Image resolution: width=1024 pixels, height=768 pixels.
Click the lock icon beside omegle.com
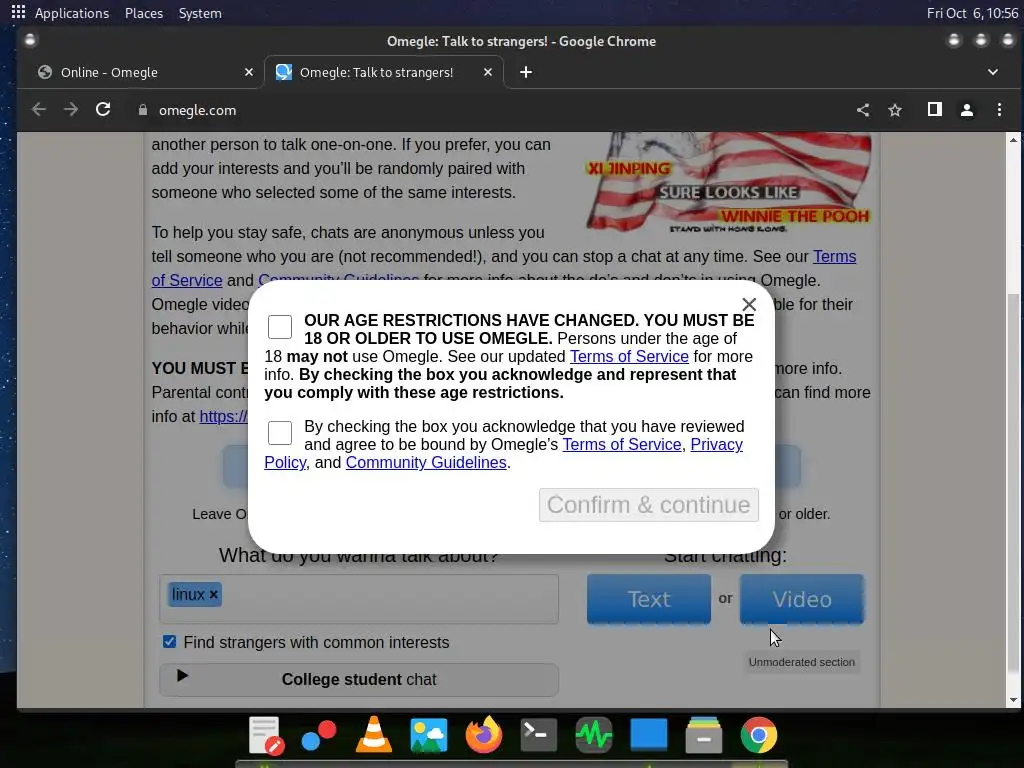142,110
